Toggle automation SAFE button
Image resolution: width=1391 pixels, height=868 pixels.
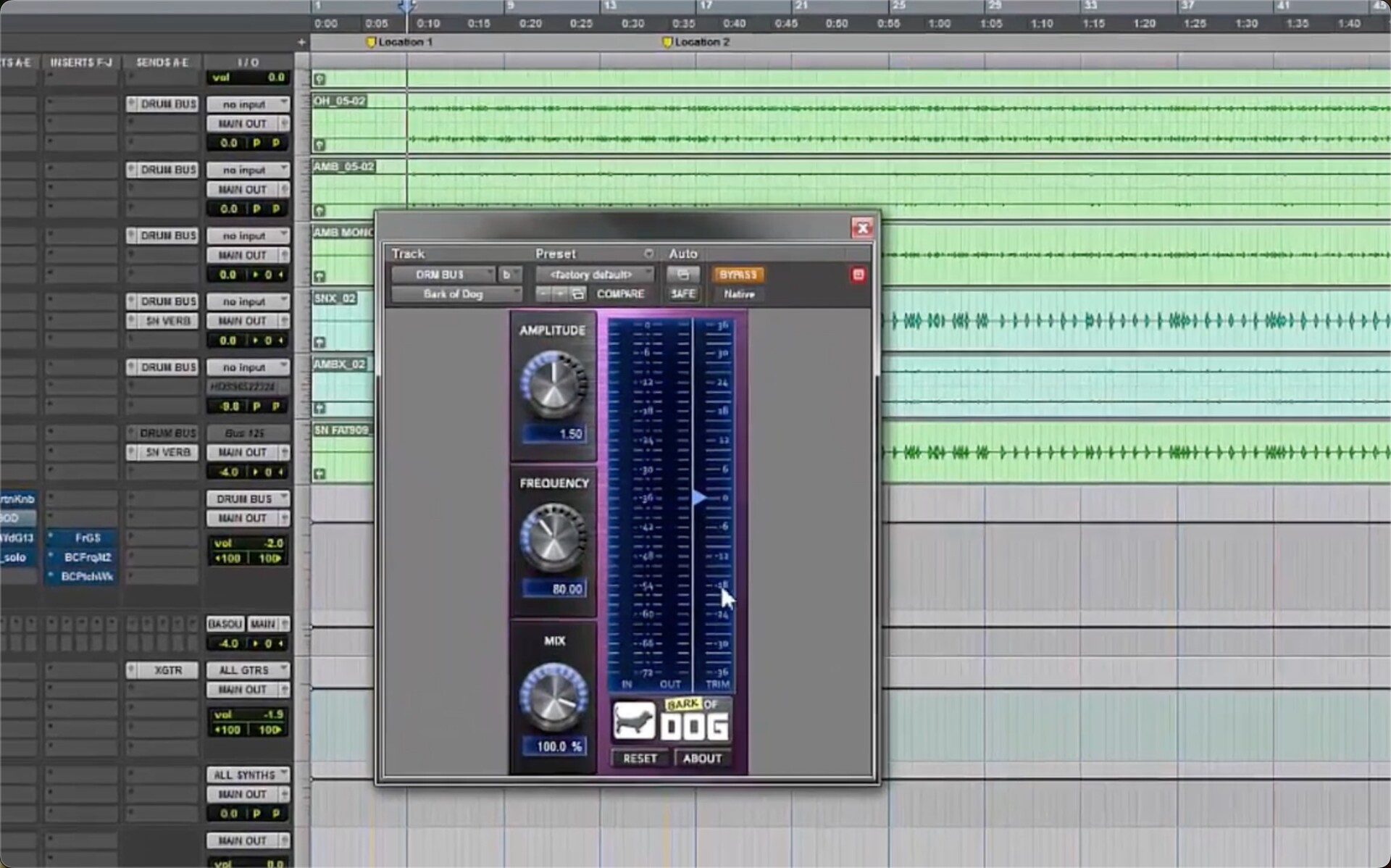pos(682,293)
